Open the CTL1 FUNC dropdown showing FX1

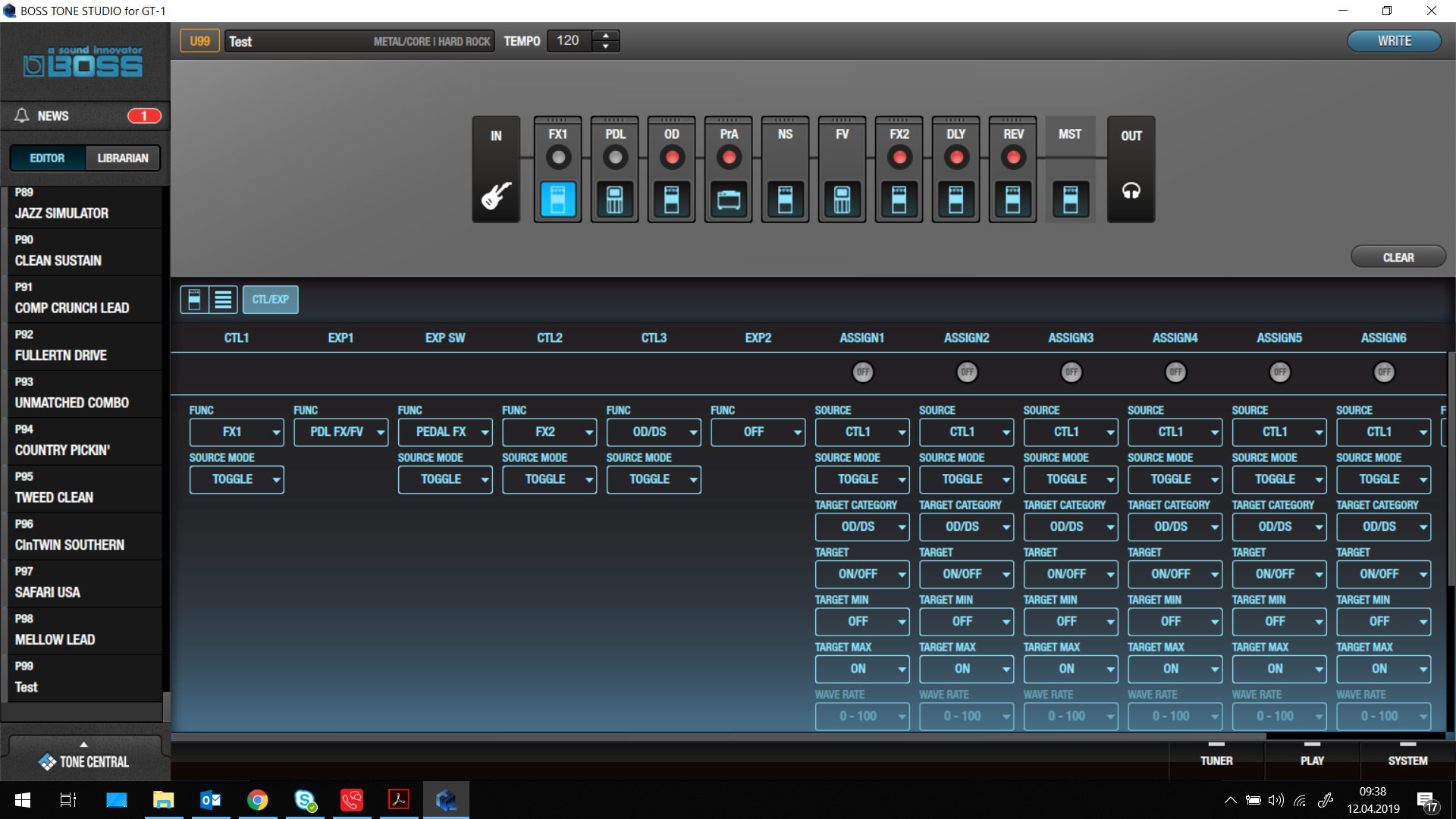click(237, 432)
